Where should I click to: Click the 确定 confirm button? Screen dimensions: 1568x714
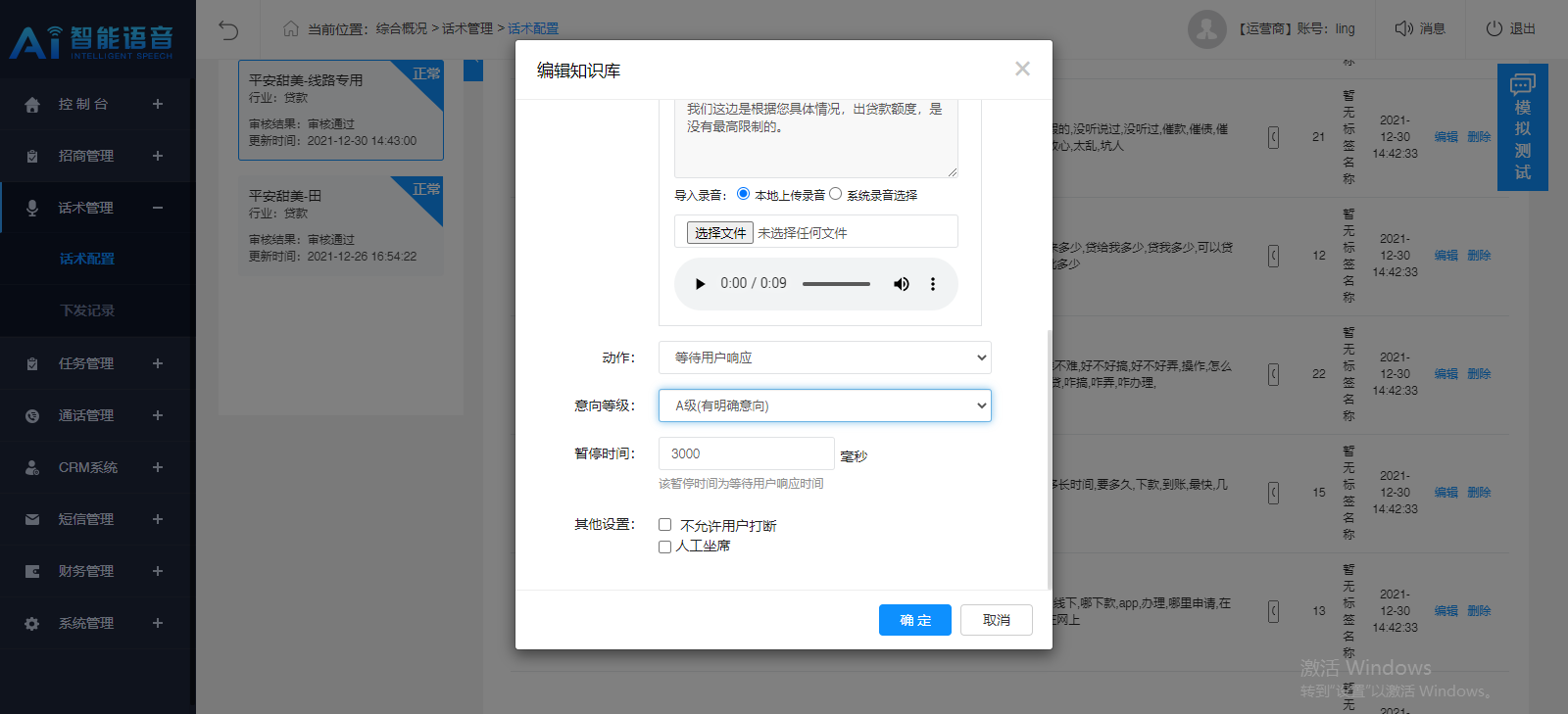(914, 620)
